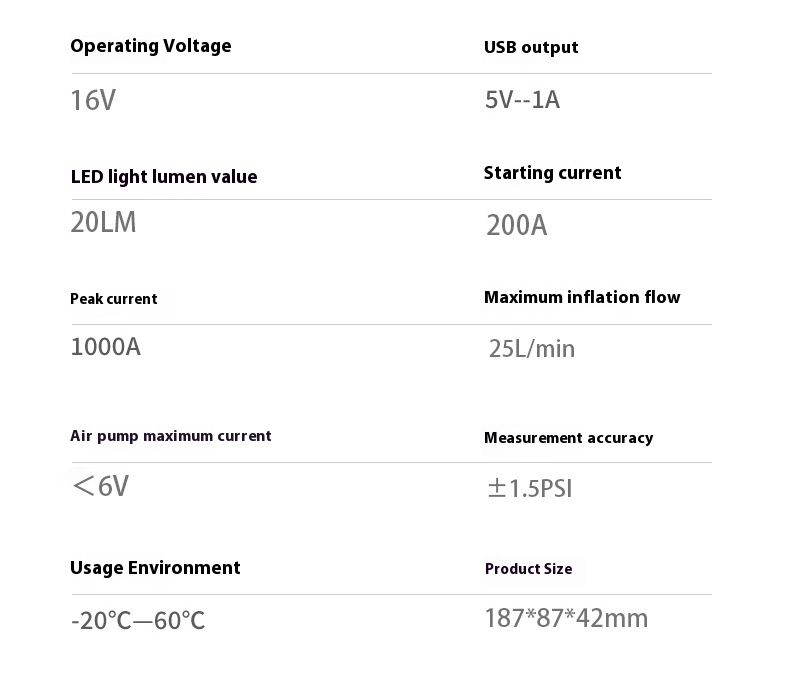Select the 25L/min flow value

(x=532, y=349)
